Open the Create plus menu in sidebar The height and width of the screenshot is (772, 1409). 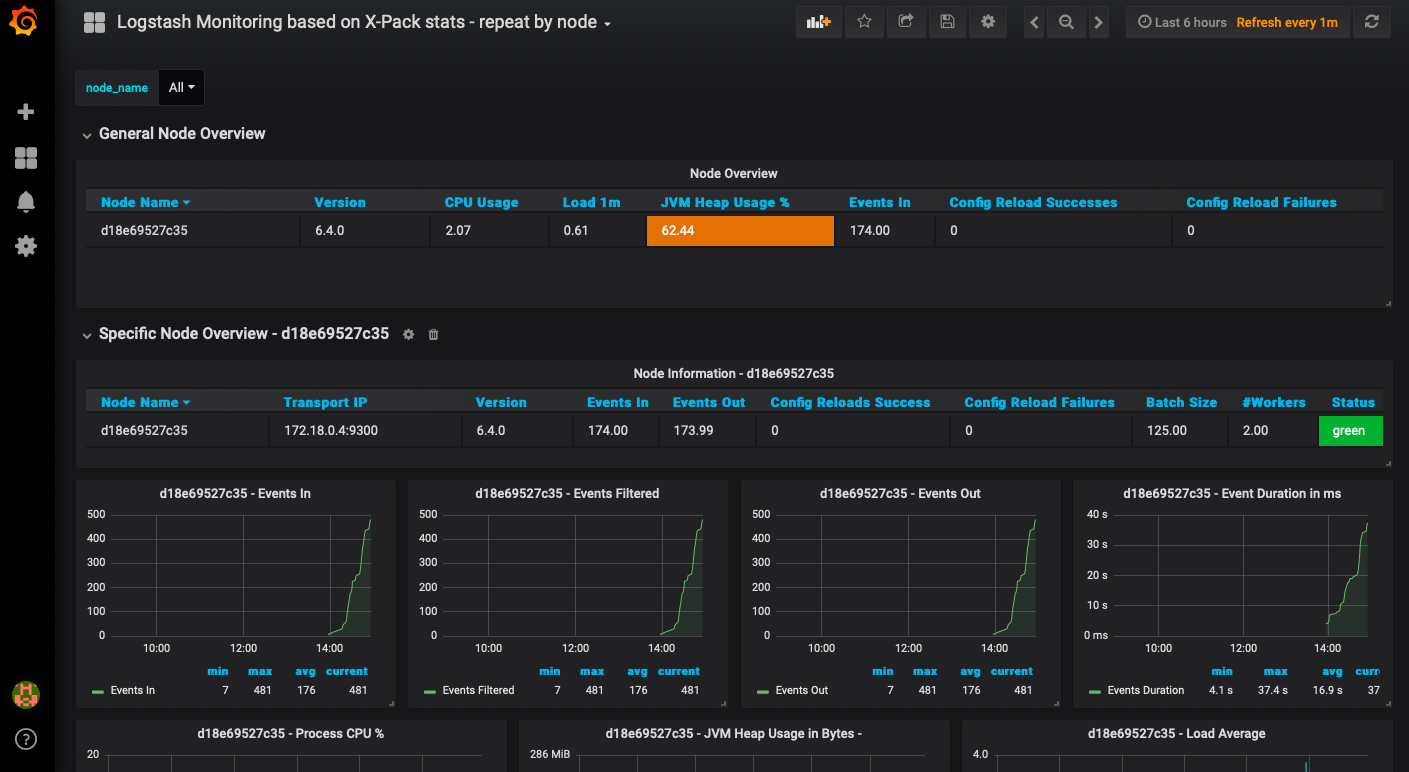[27, 112]
